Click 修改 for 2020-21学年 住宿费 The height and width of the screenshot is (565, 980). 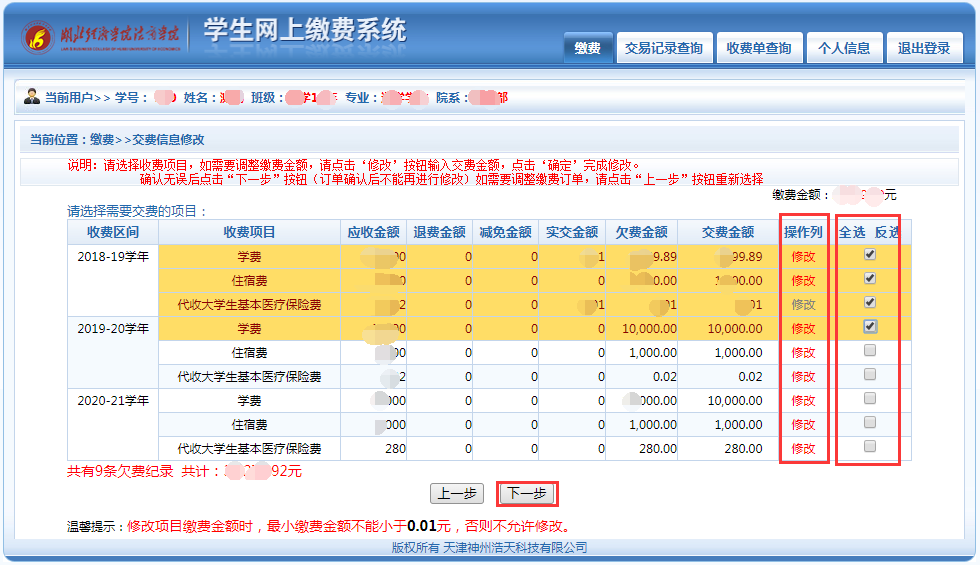pos(803,424)
